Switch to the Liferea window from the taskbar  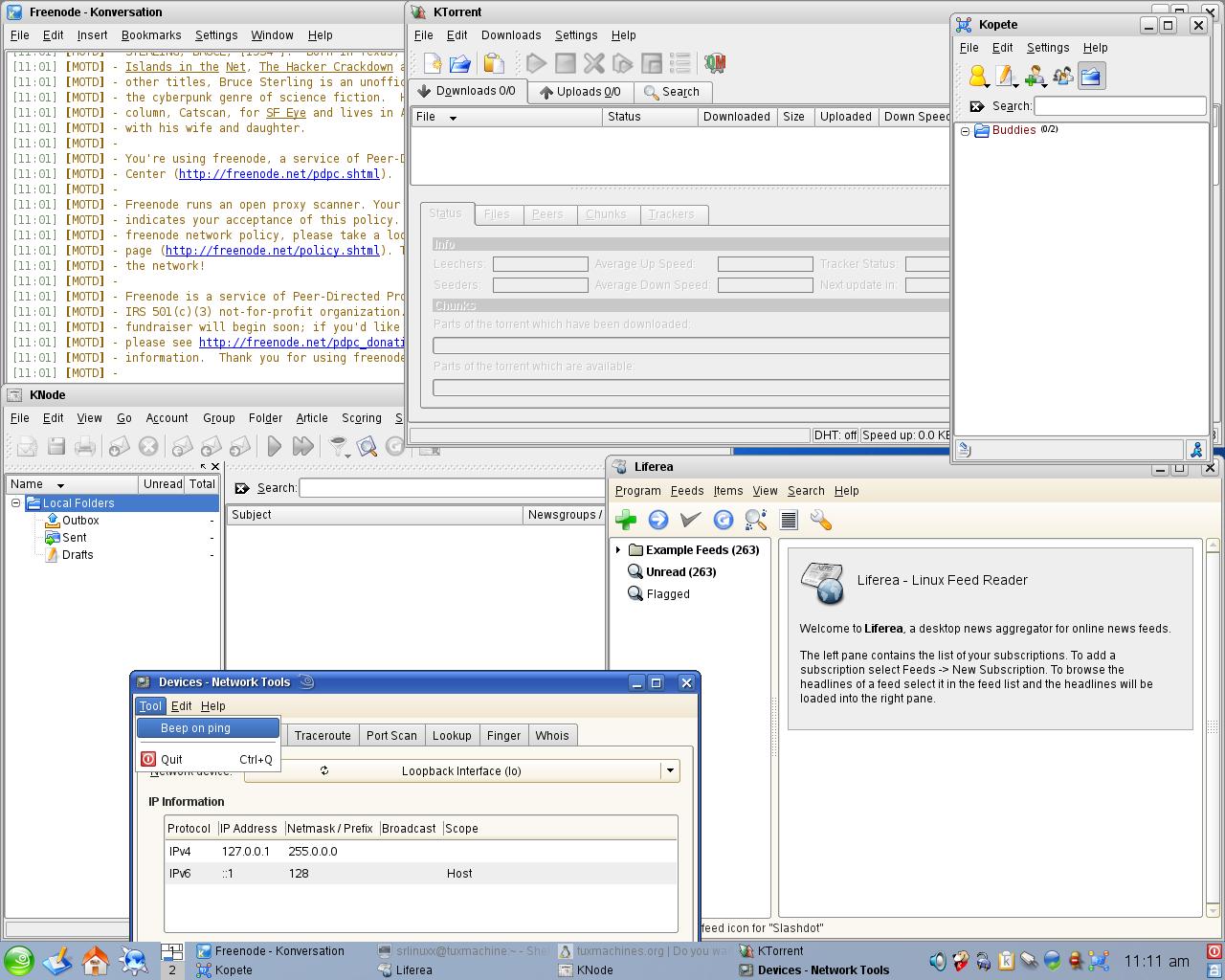click(405, 969)
